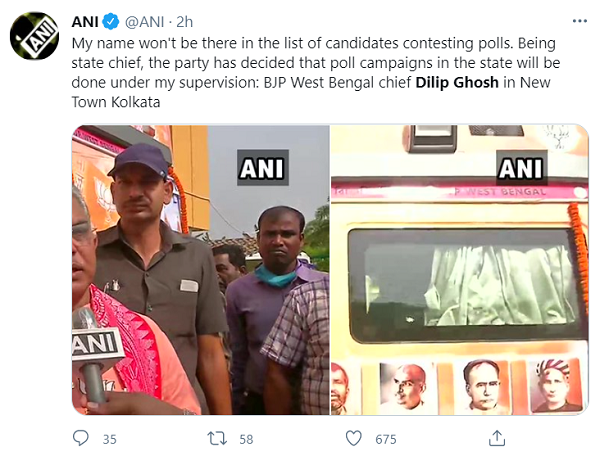600x456 pixels.
Task: Click the @ANI handle
Action: [145, 21]
